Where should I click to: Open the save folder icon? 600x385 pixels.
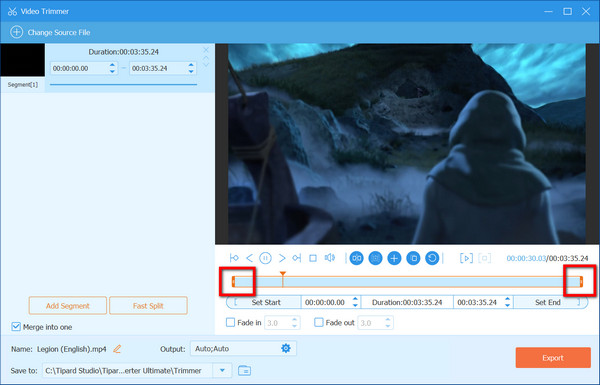tap(245, 370)
